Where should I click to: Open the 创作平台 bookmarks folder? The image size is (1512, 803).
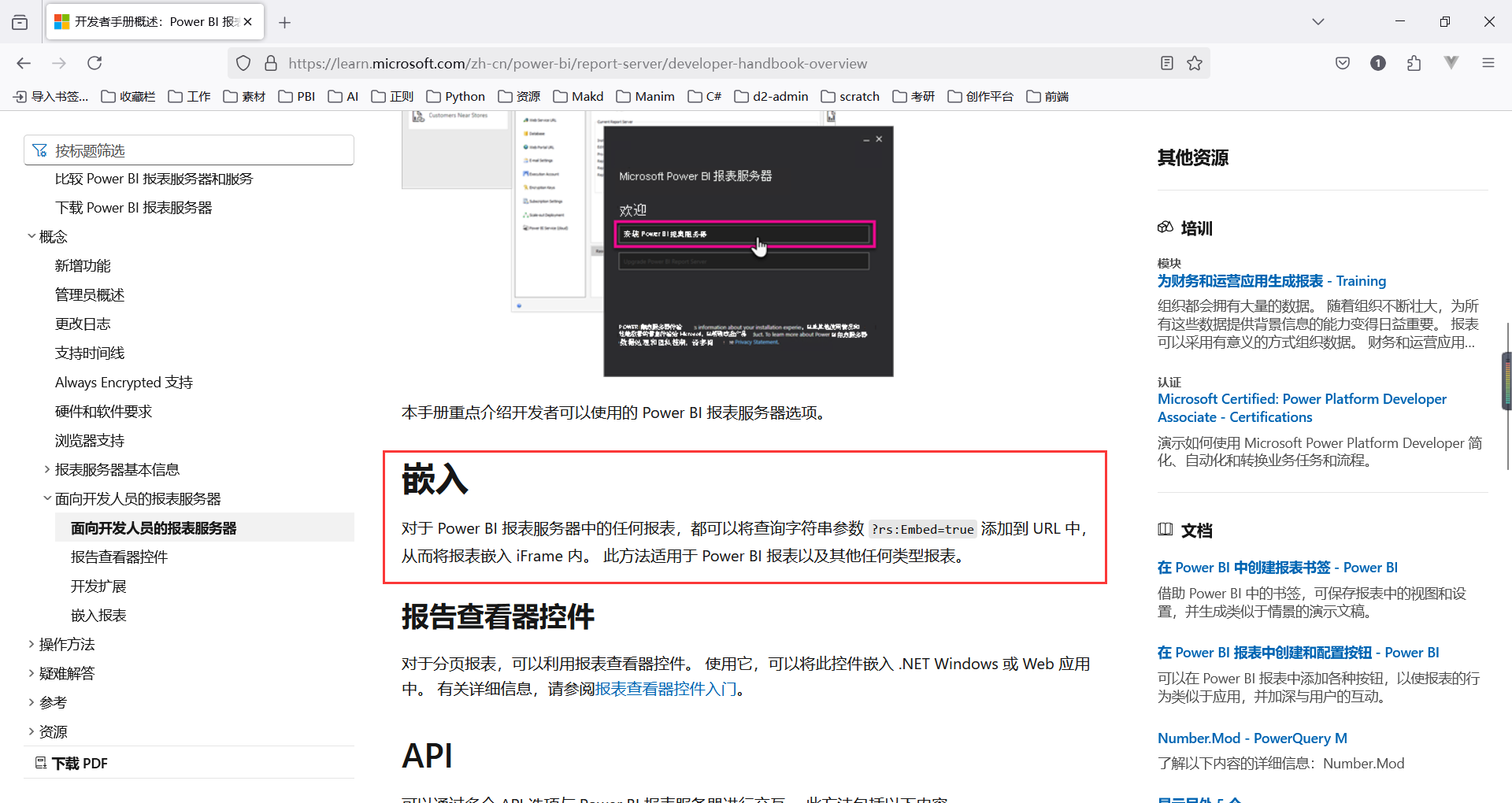pos(980,96)
